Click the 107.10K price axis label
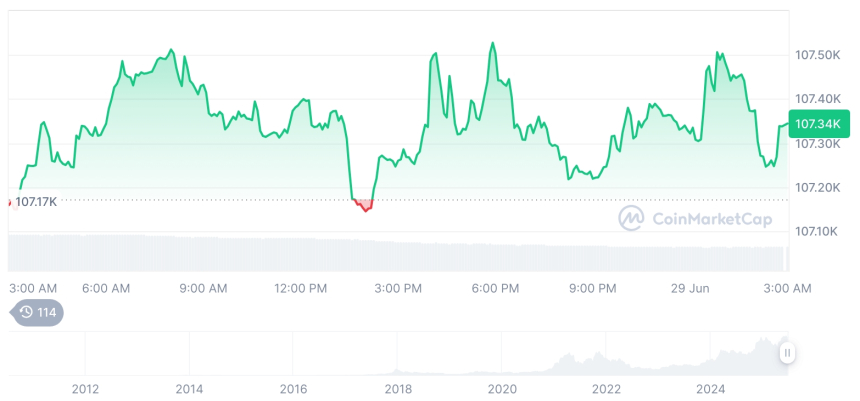Screen dimensions: 860x401 coord(816,232)
